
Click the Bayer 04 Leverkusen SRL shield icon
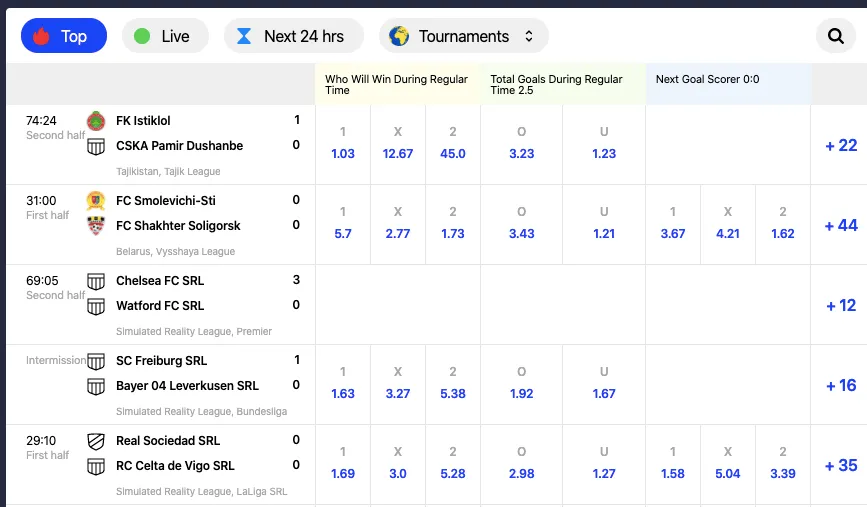coord(96,386)
